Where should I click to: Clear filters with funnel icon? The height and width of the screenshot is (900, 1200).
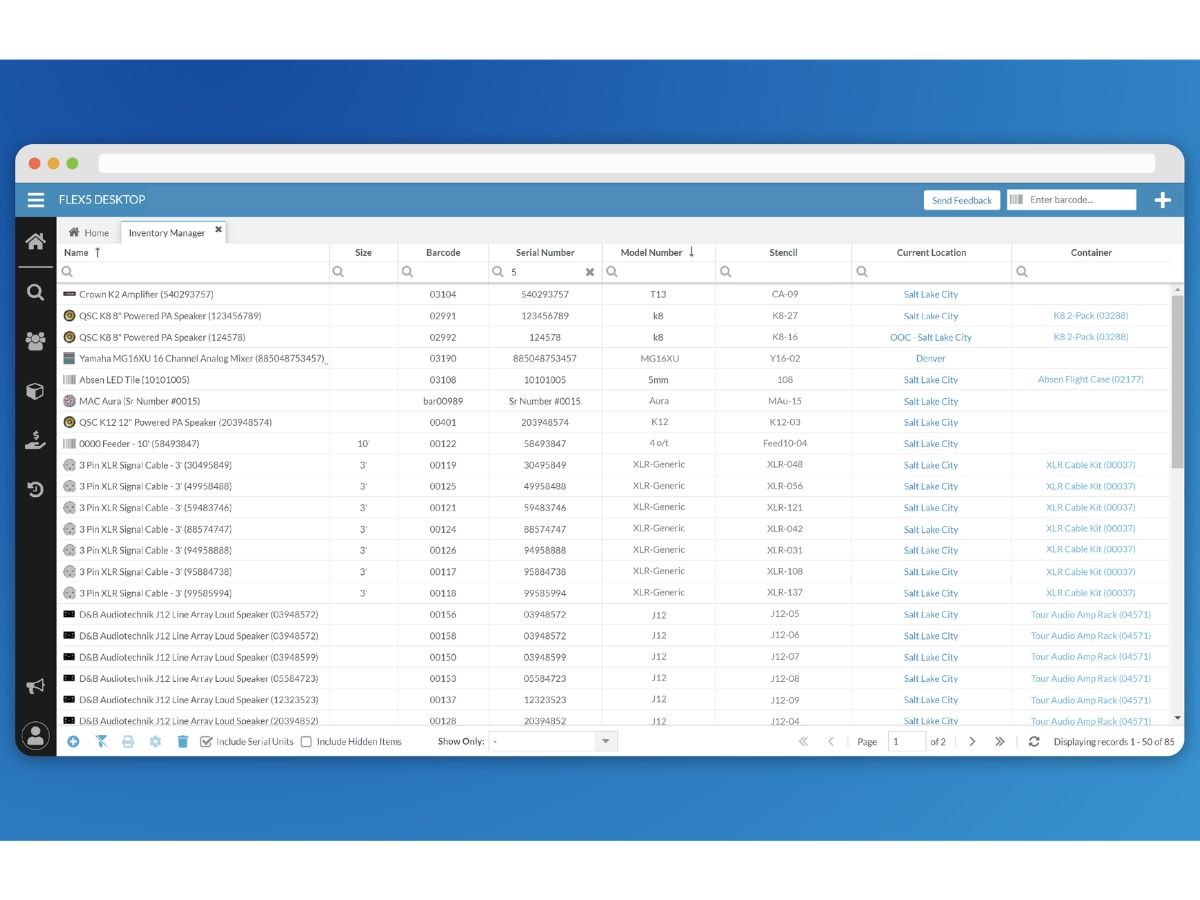pyautogui.click(x=101, y=742)
